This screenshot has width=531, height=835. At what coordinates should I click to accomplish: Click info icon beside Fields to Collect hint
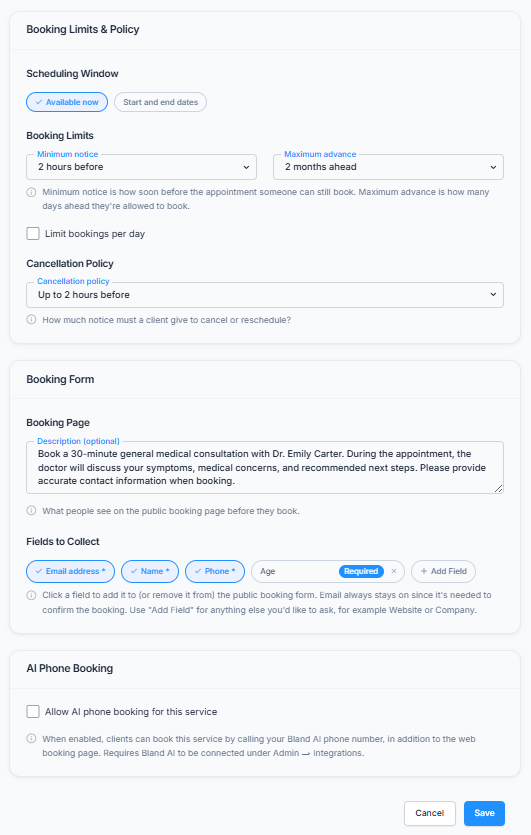(31, 595)
